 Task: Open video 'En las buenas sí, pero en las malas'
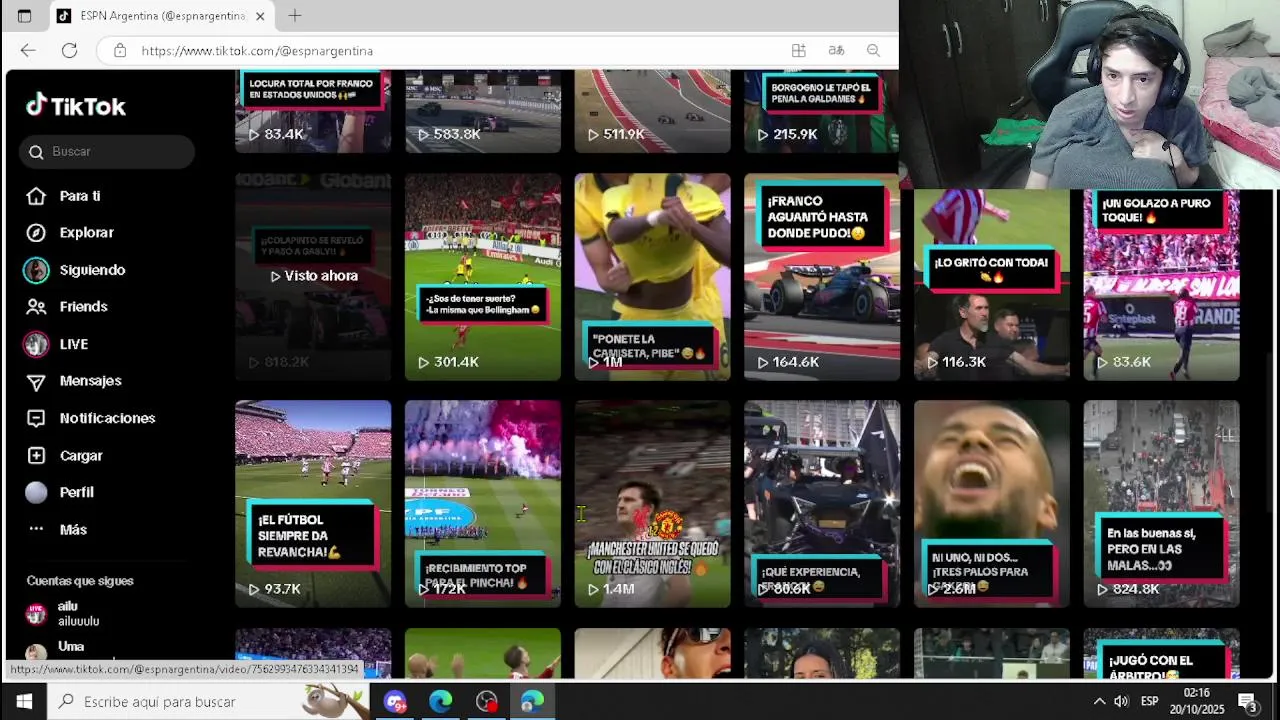tap(1161, 504)
